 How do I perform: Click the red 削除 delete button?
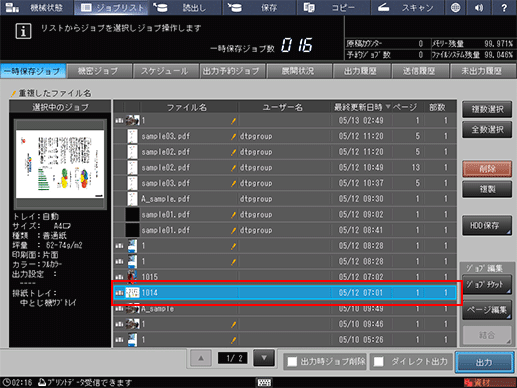[487, 169]
